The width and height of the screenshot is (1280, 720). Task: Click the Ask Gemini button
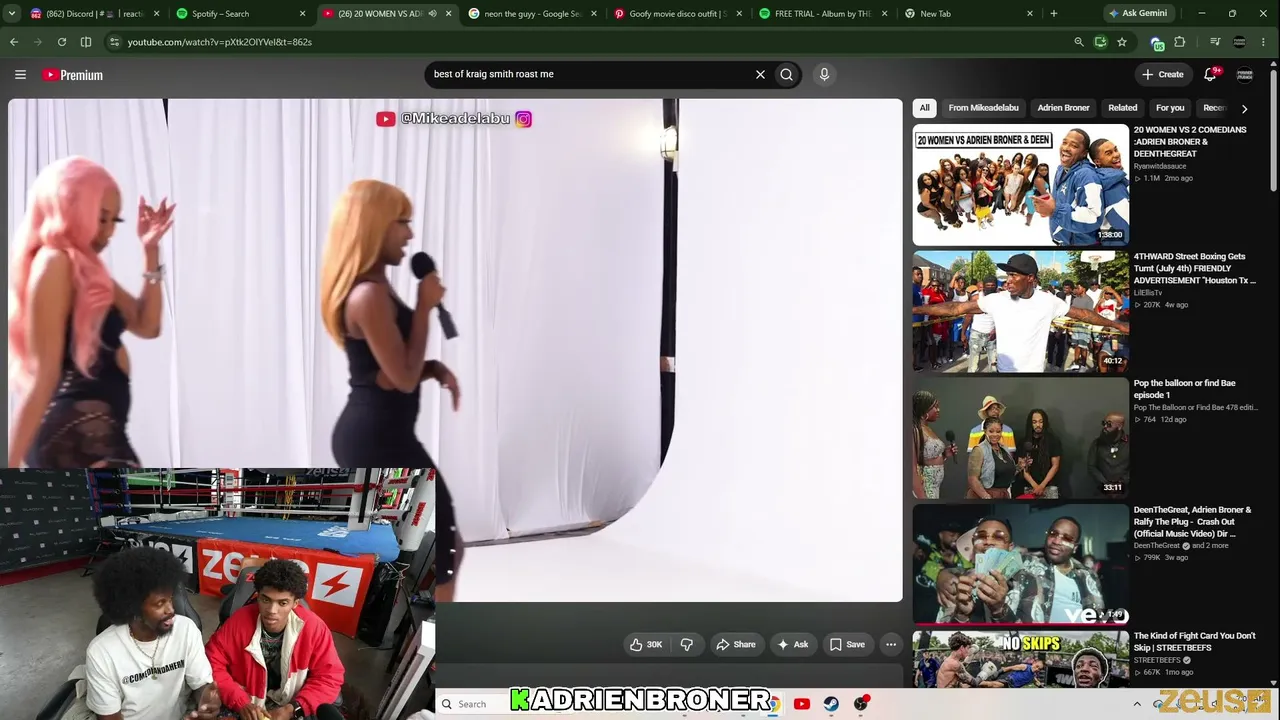pyautogui.click(x=1138, y=14)
